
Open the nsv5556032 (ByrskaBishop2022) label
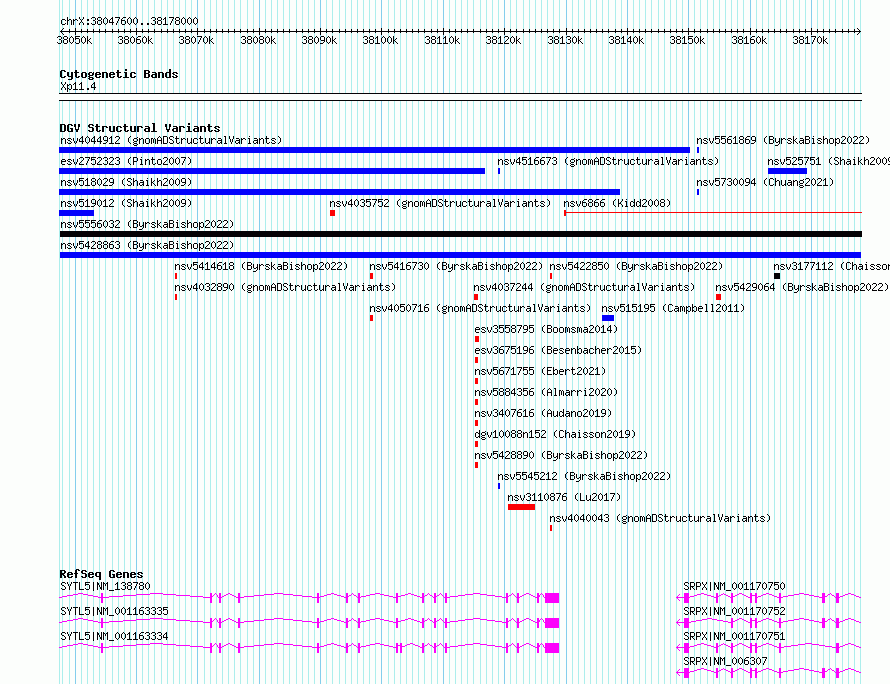(147, 224)
